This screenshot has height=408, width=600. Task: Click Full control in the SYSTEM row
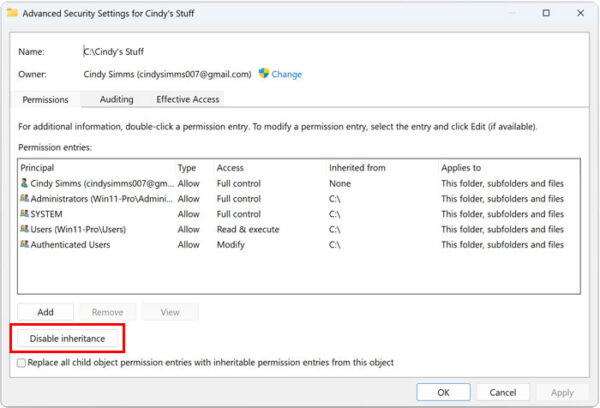point(239,214)
